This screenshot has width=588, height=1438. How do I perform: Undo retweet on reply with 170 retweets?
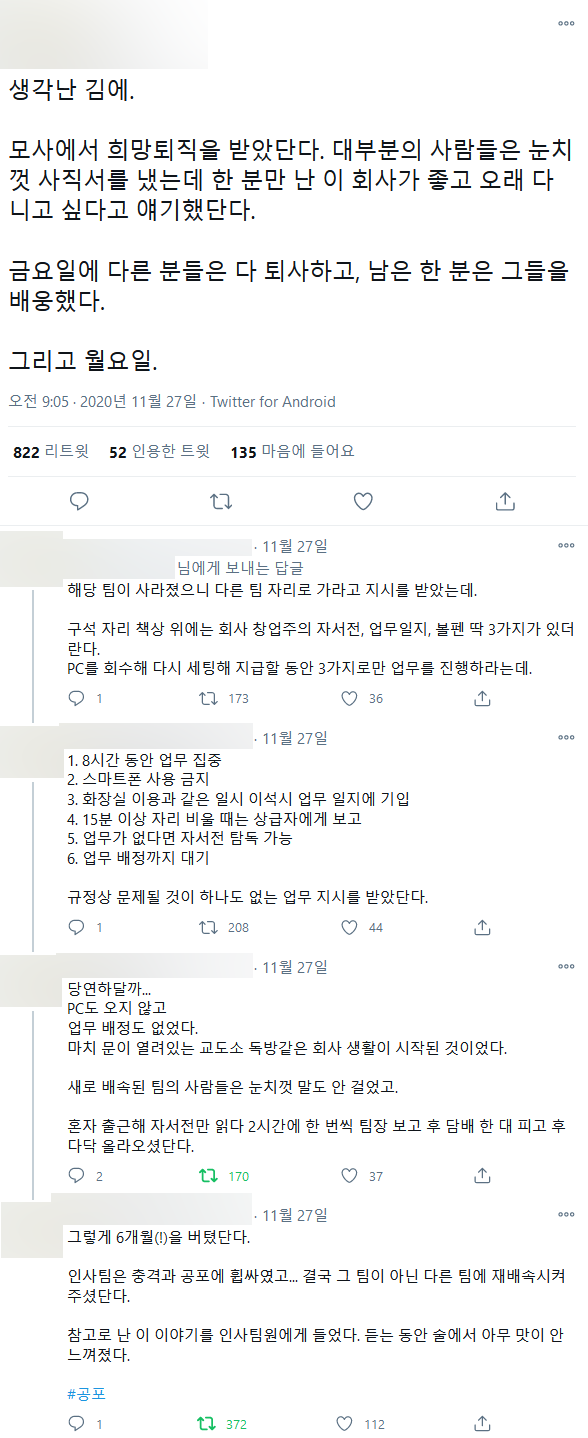coord(208,1176)
